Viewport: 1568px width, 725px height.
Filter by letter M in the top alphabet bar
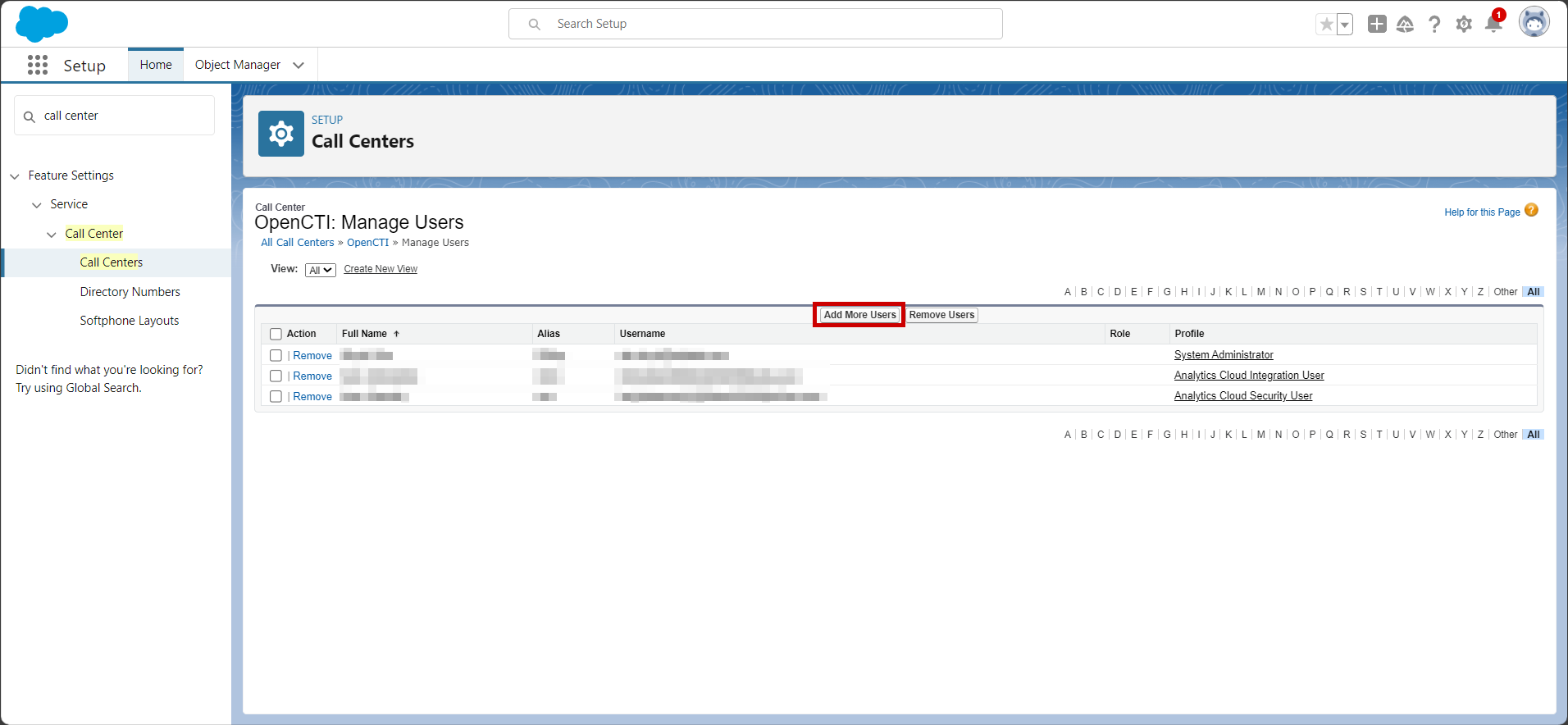point(1261,292)
